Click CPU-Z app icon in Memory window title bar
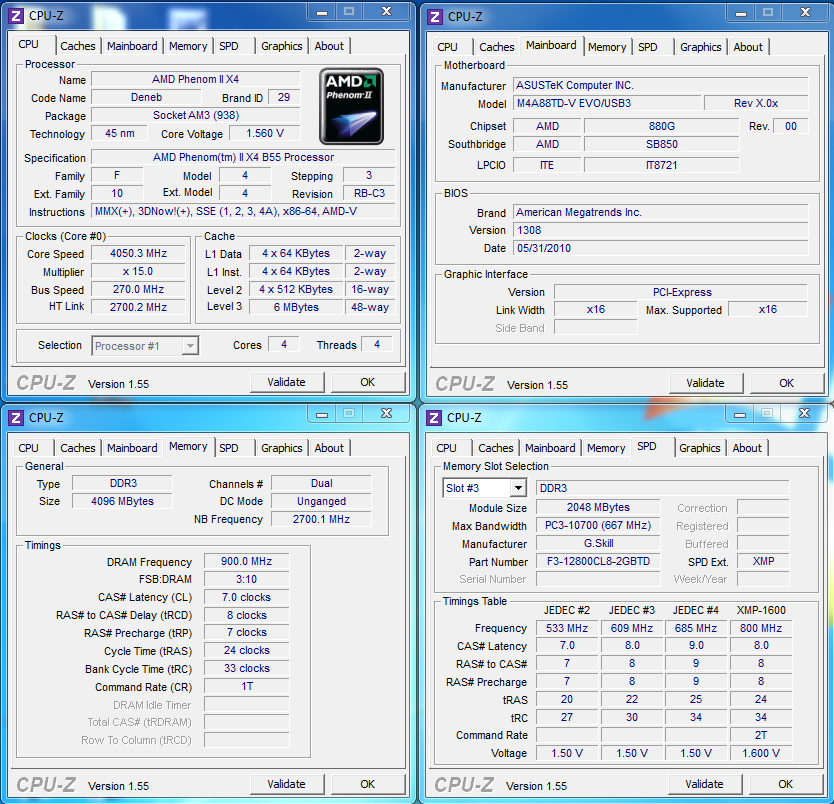Viewport: 834px width, 804px height. [16, 418]
